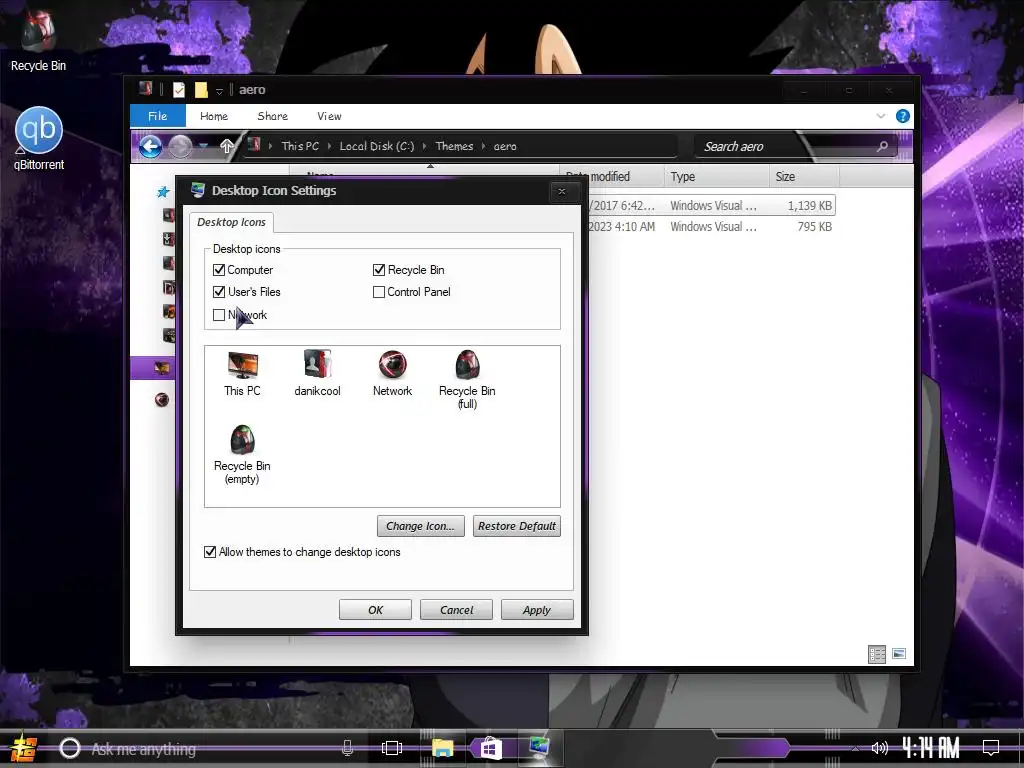Screen dimensions: 1024x768
Task: Uncheck the Computer checkbox
Action: tap(219, 270)
